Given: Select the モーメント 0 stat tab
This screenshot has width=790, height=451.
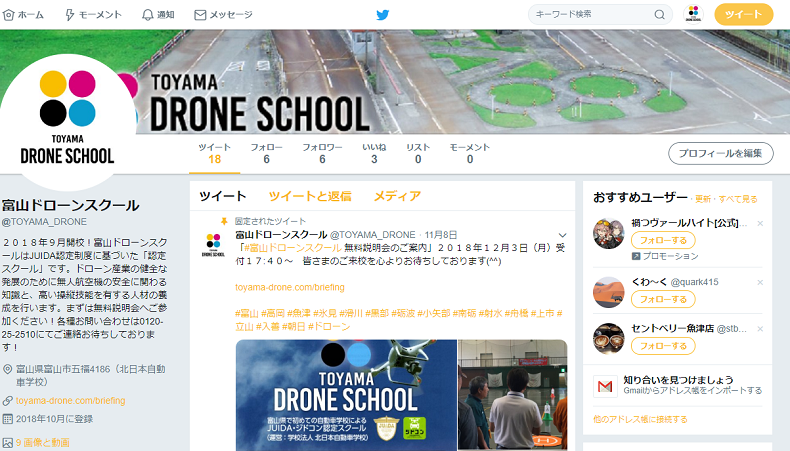Looking at the screenshot, I should (470, 154).
